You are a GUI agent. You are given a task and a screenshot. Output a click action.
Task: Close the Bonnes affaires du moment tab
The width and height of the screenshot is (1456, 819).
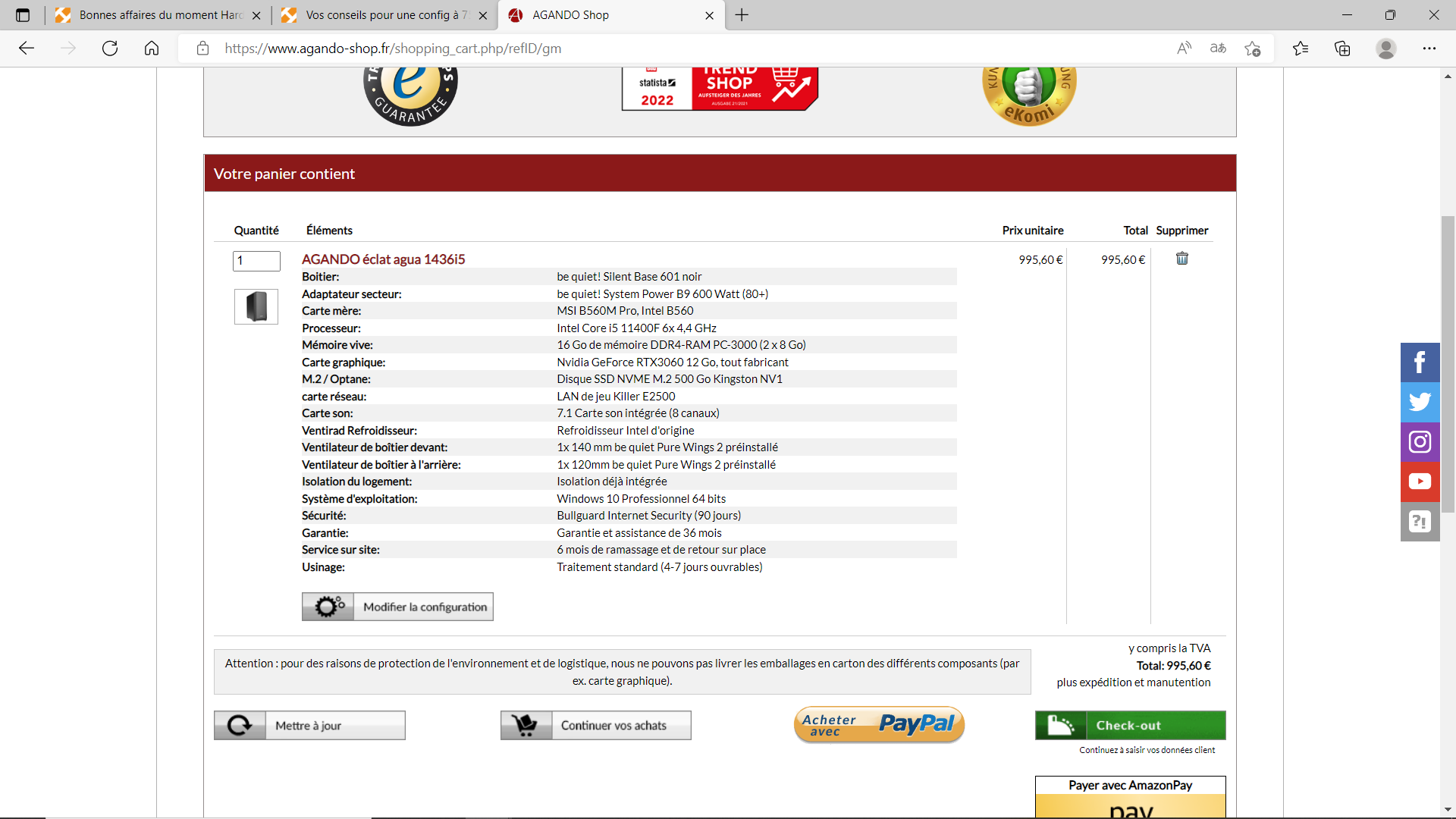256,15
